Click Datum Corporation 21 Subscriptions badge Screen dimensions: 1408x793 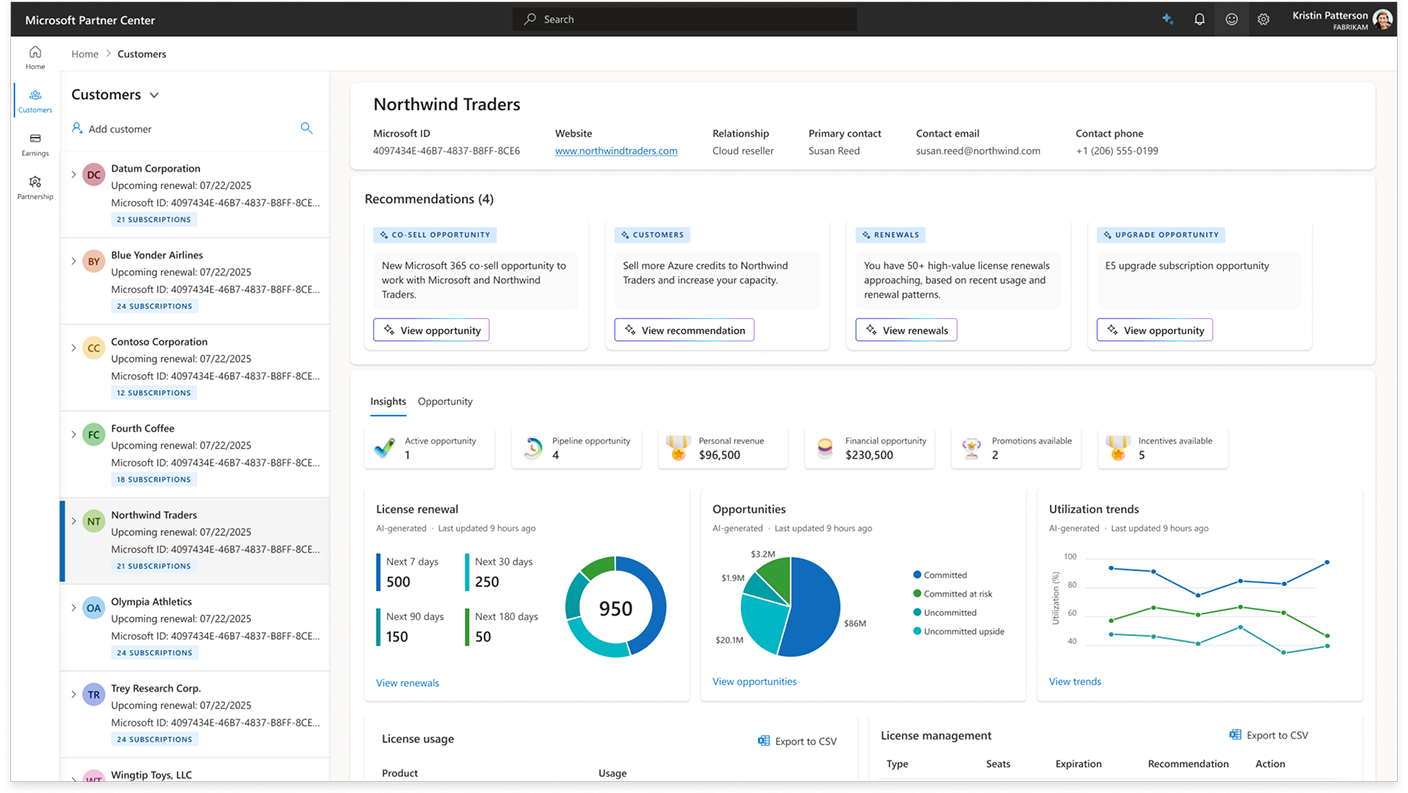[154, 219]
